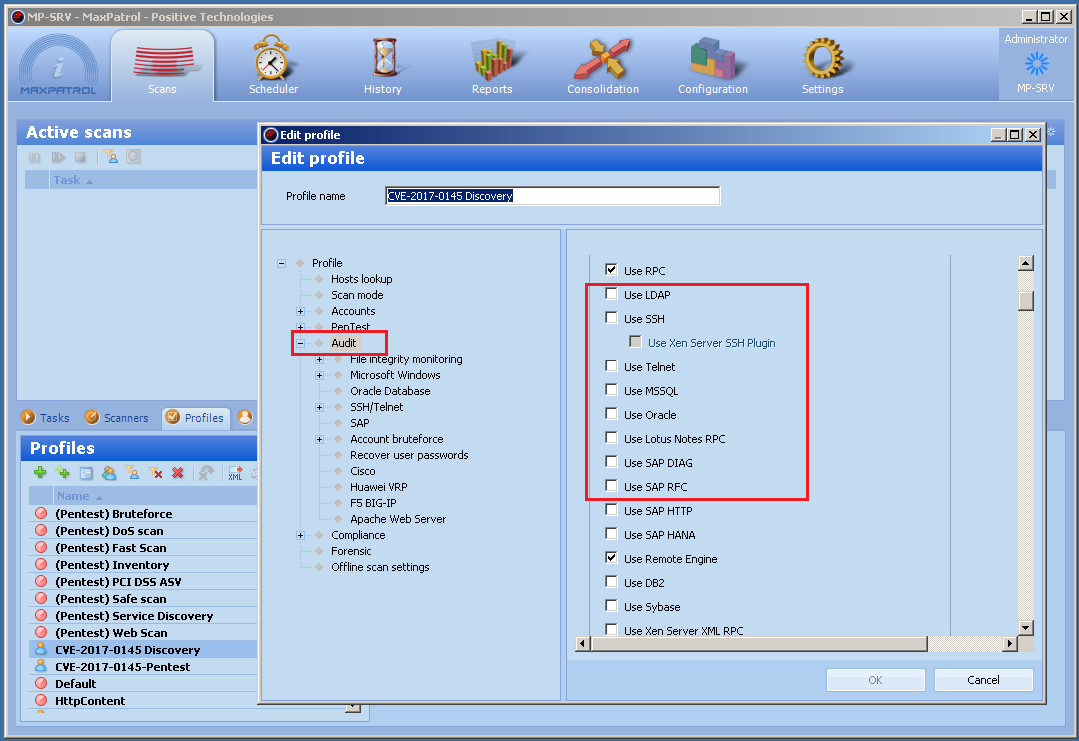Enable the Use LDAP checkbox
The height and width of the screenshot is (741, 1079).
(611, 294)
